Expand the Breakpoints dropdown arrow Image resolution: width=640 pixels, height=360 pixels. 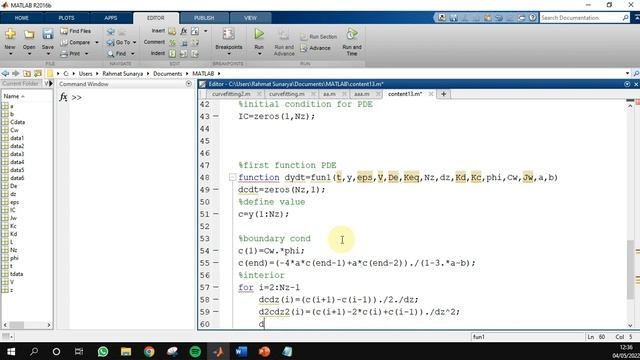point(229,54)
